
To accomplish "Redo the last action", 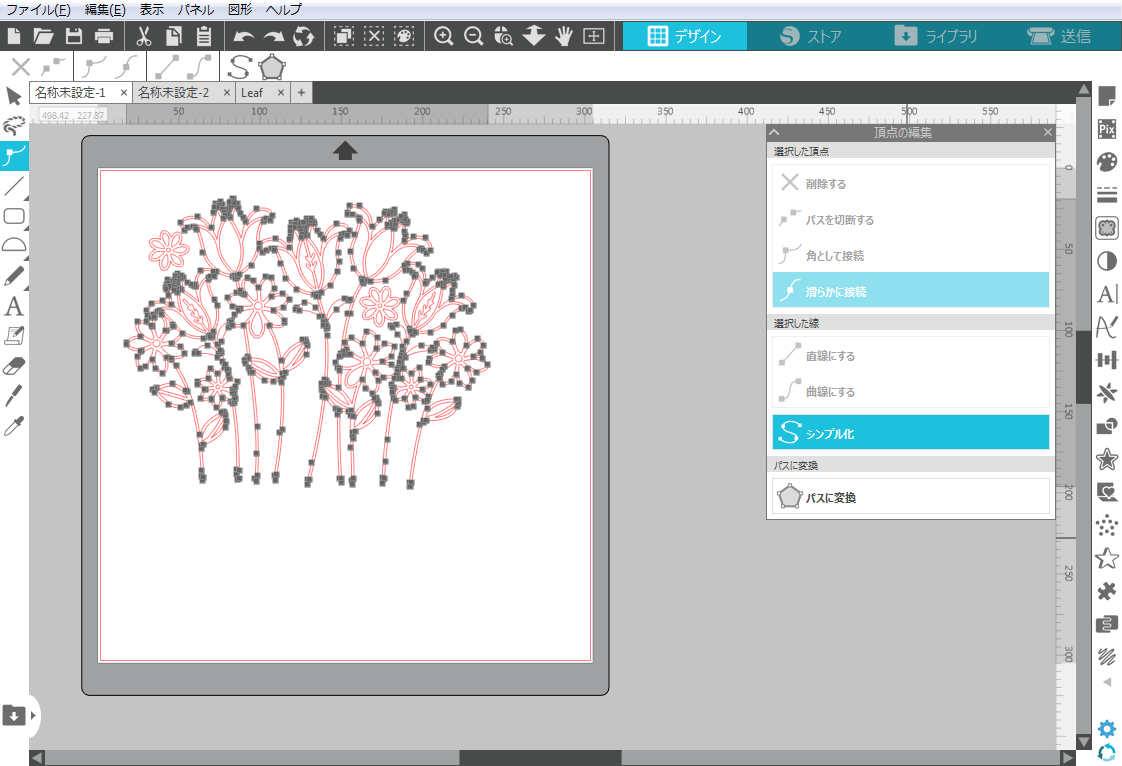I will point(273,37).
